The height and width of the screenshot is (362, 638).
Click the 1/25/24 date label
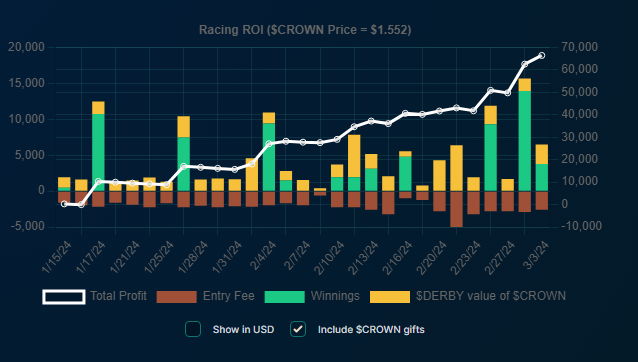159,257
